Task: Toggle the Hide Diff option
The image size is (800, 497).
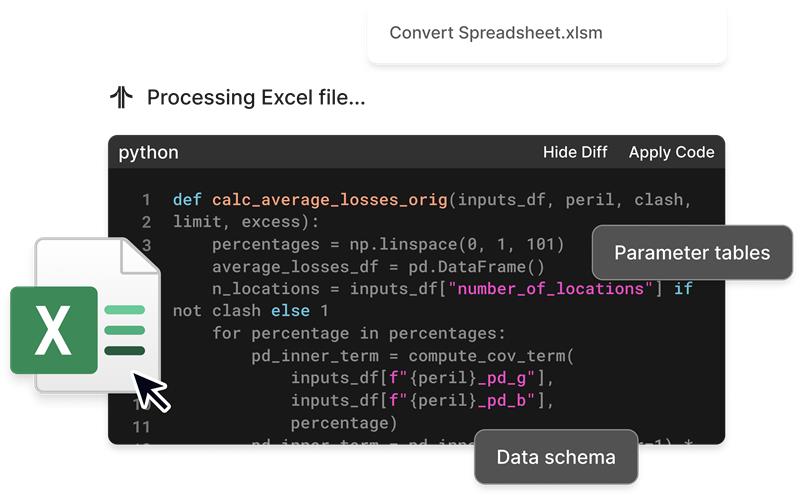Action: [x=575, y=152]
